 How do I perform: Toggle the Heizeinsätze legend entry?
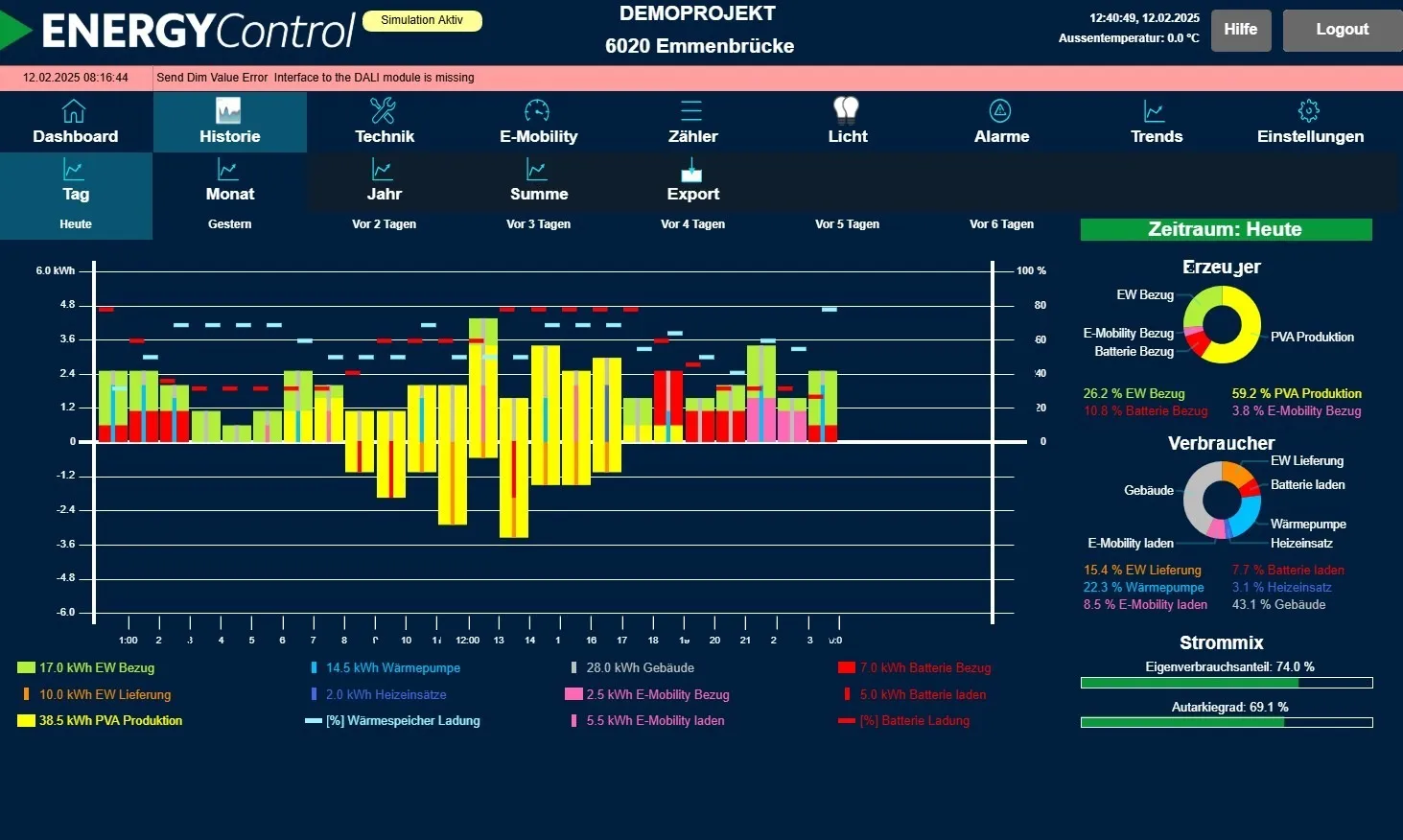click(x=379, y=694)
